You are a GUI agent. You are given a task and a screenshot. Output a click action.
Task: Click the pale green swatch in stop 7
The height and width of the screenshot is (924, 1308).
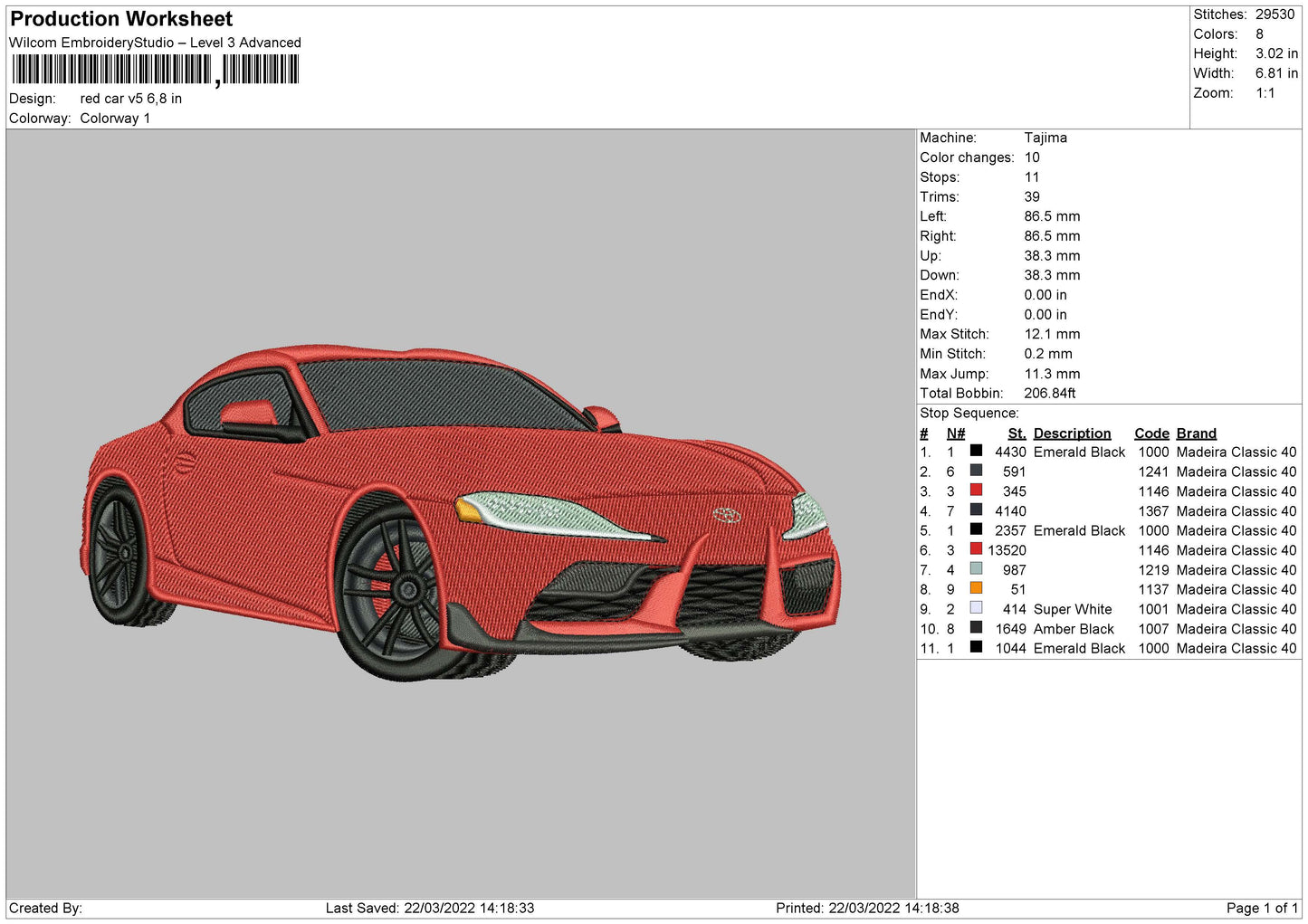coord(976,568)
